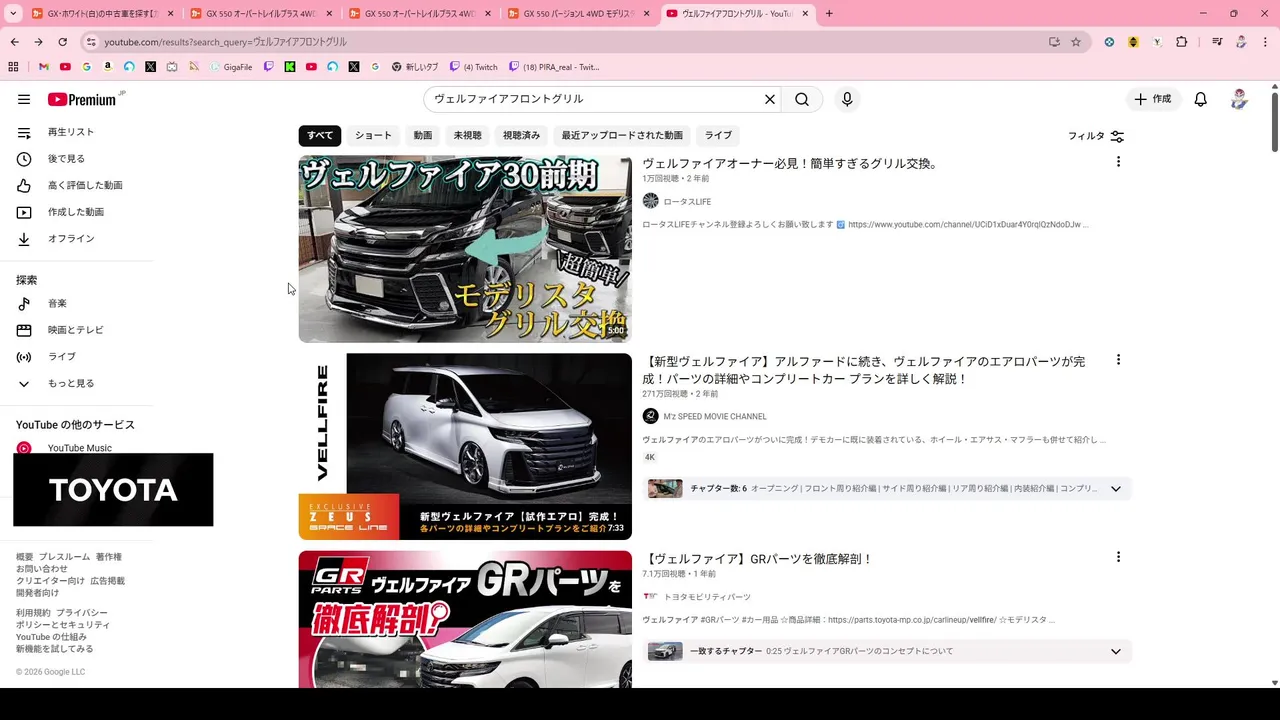Open a new browser tab

coord(829,13)
